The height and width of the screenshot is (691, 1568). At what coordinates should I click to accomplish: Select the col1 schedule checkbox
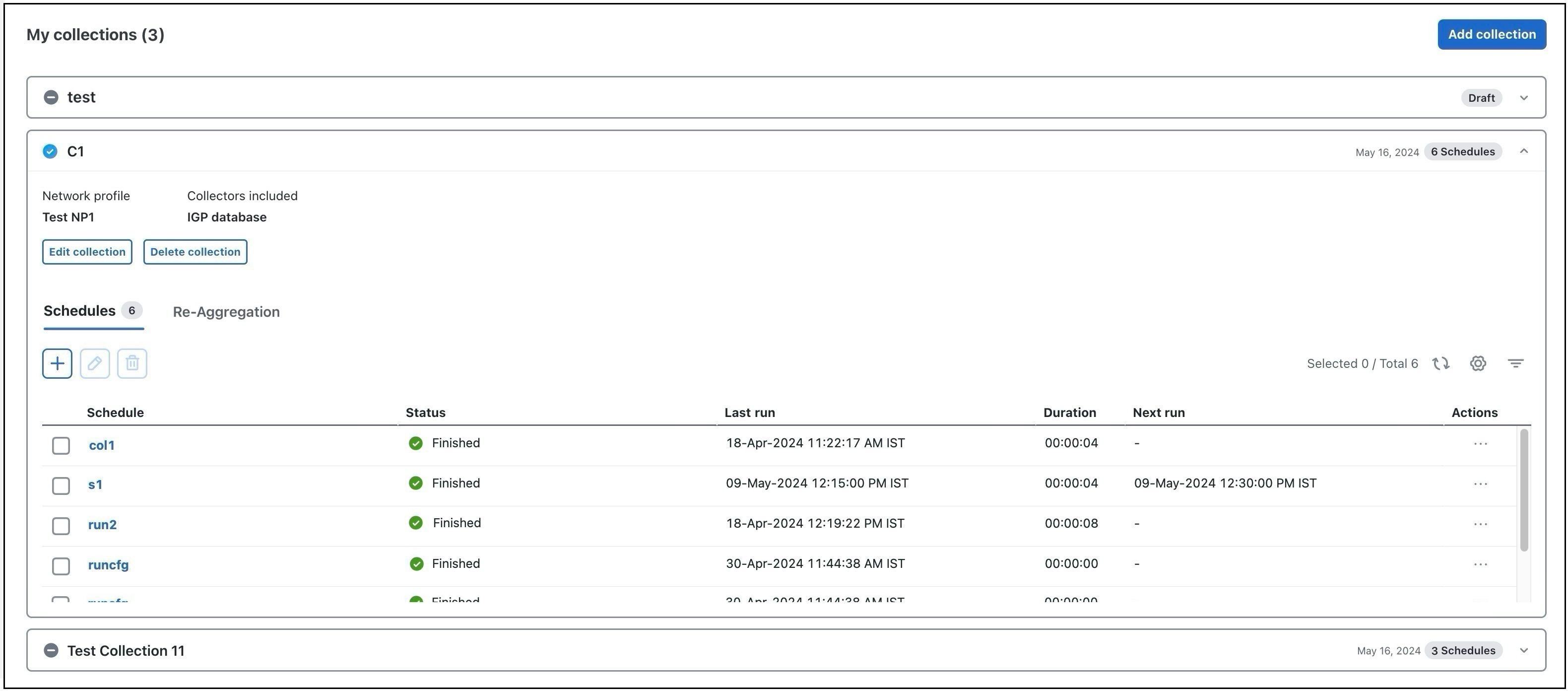[x=61, y=446]
